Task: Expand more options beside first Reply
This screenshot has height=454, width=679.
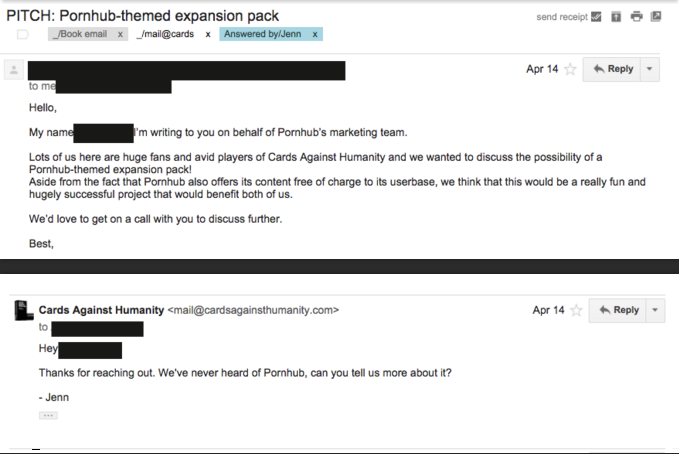Action: (650, 69)
